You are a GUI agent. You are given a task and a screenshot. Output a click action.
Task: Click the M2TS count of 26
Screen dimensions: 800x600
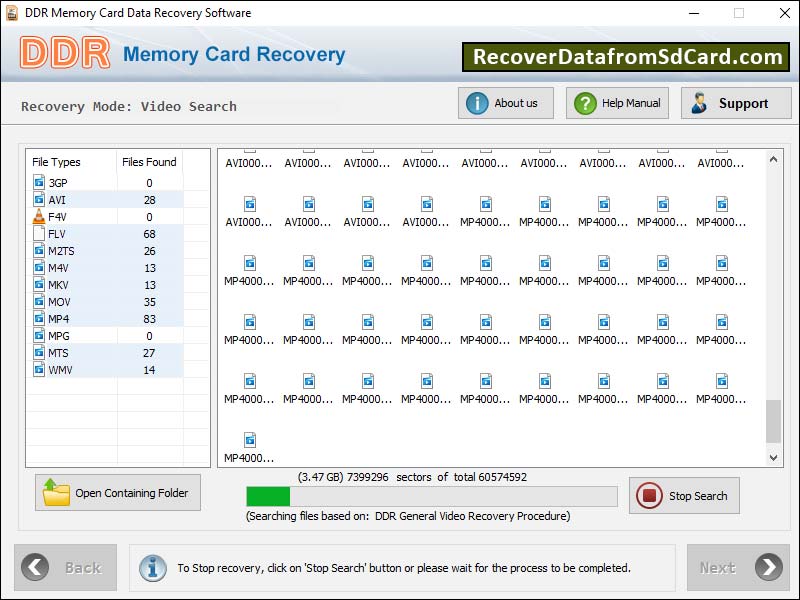[149, 251]
